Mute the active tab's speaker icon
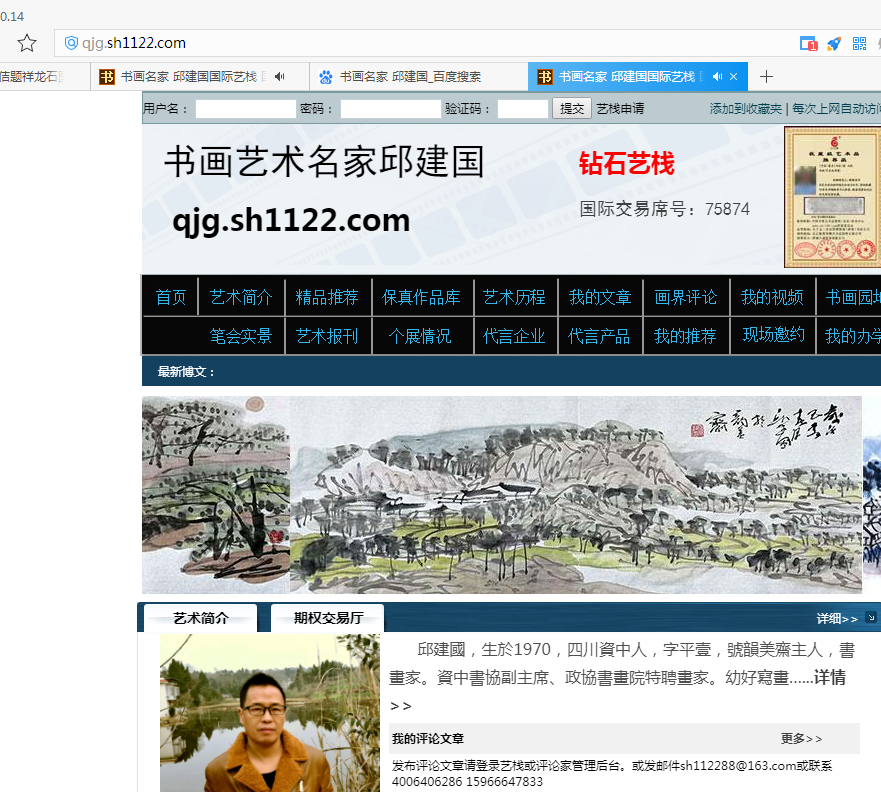The width and height of the screenshot is (881, 792). click(x=717, y=76)
